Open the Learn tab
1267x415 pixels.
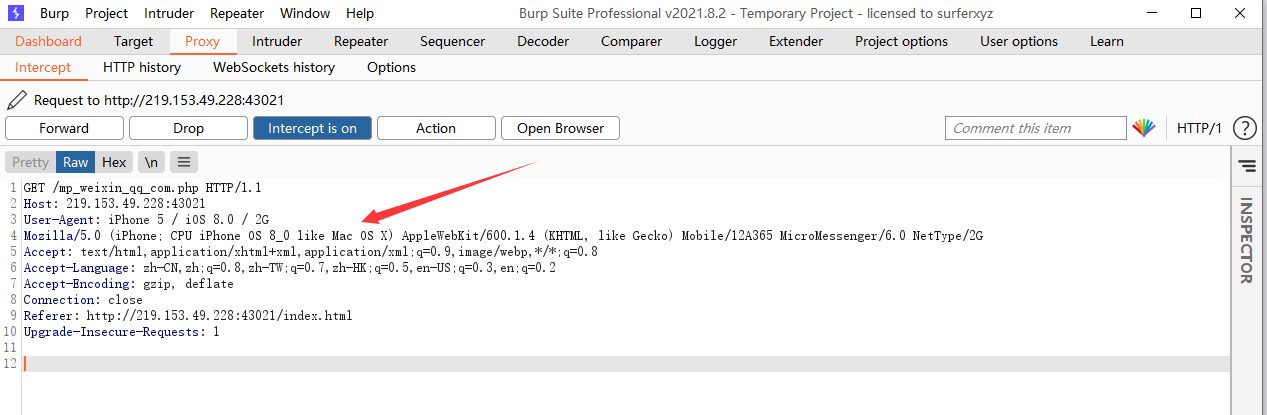pos(1107,41)
